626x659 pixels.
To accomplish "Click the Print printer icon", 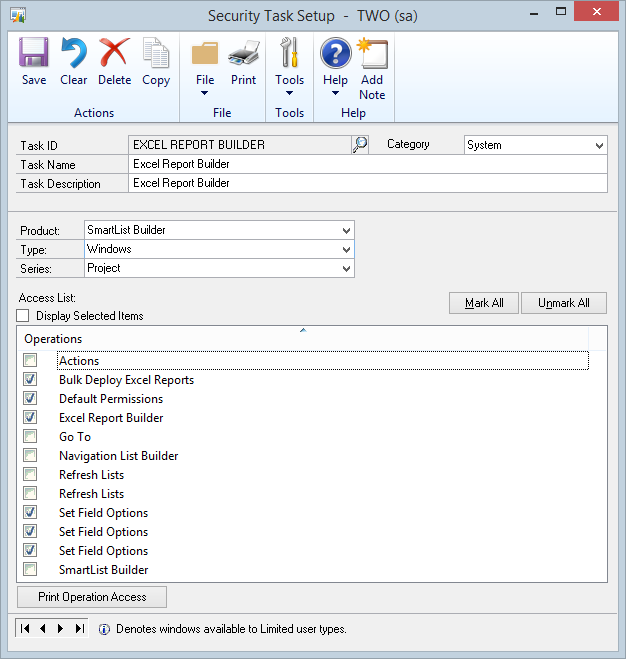I will (243, 53).
